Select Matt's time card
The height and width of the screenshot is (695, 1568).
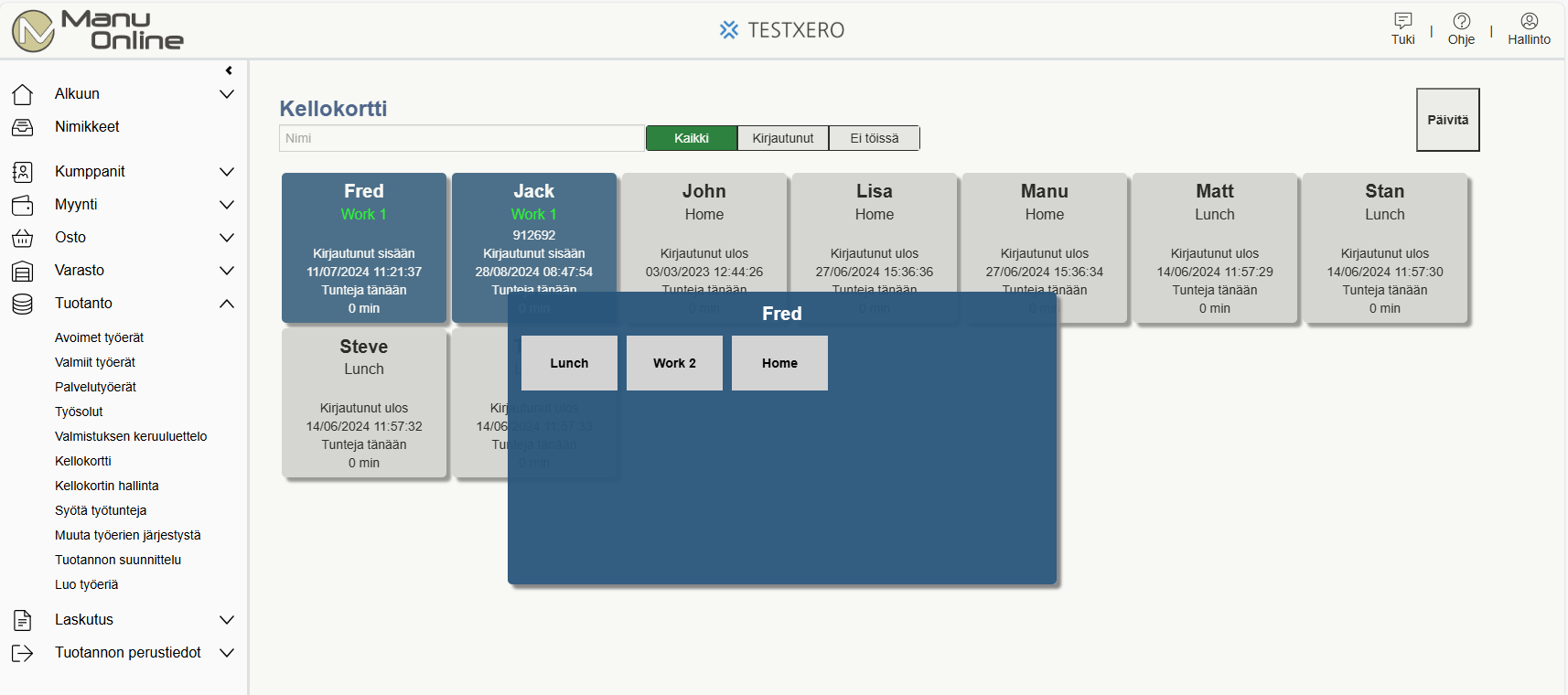tap(1215, 248)
